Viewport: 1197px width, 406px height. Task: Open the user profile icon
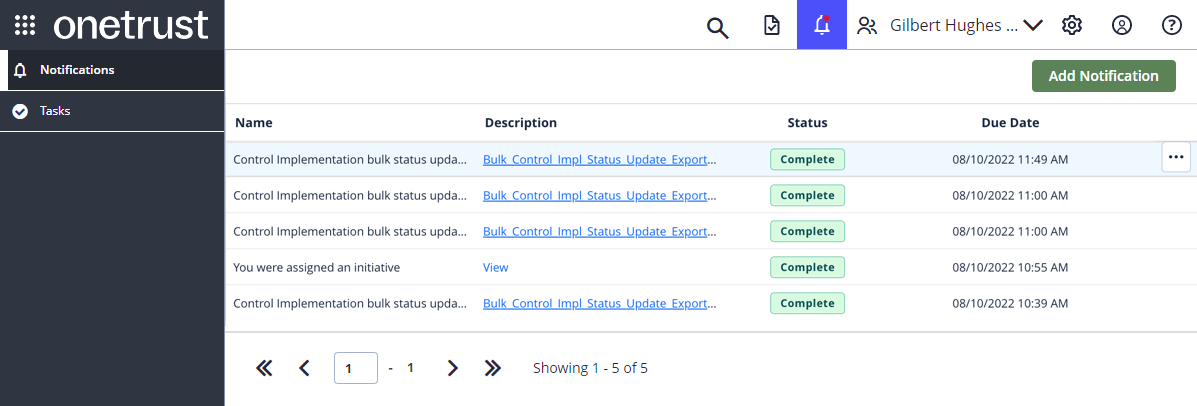1122,26
